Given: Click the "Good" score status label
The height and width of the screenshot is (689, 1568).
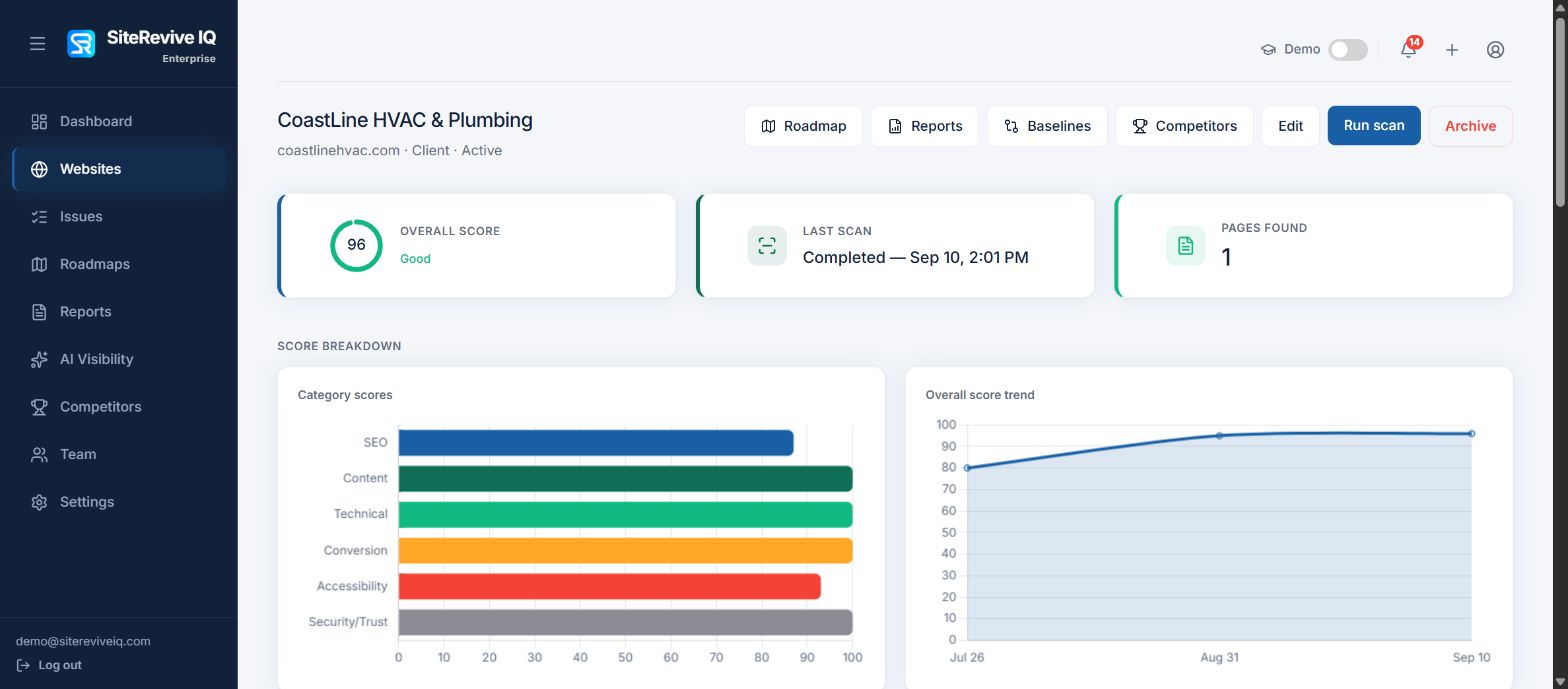Looking at the screenshot, I should coord(415,258).
